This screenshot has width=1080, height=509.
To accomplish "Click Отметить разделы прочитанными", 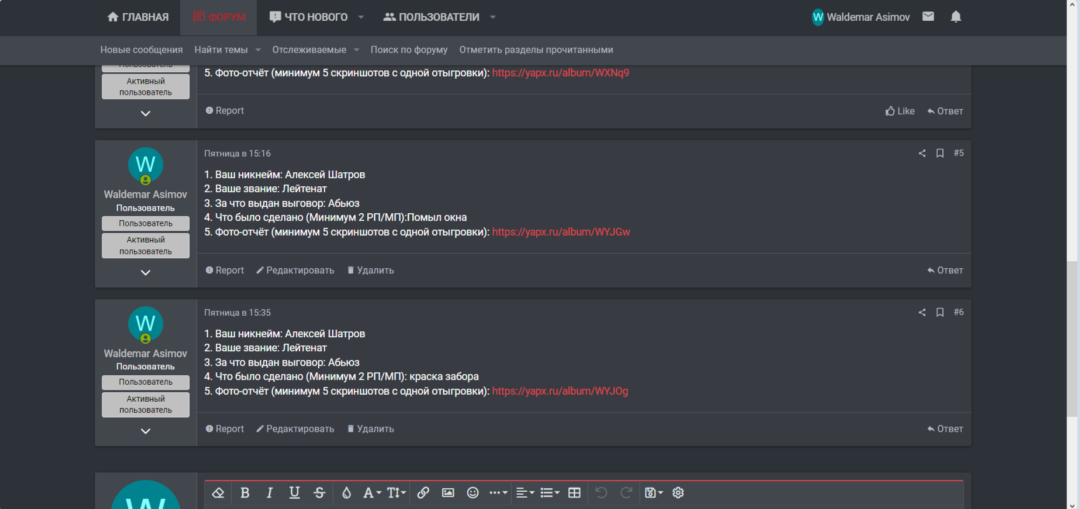I will point(536,50).
